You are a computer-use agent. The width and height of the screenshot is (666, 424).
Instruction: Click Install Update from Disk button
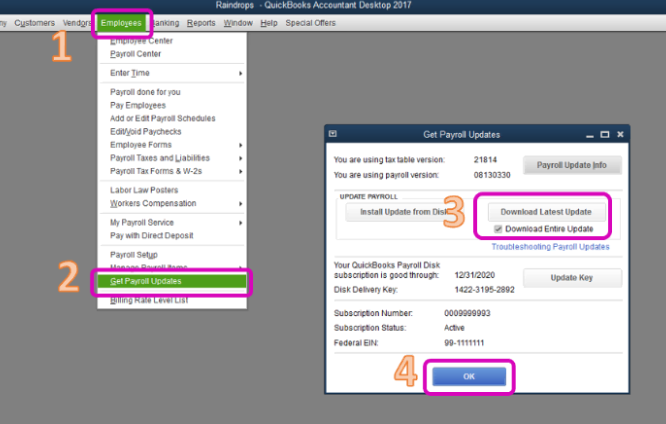[x=403, y=212]
